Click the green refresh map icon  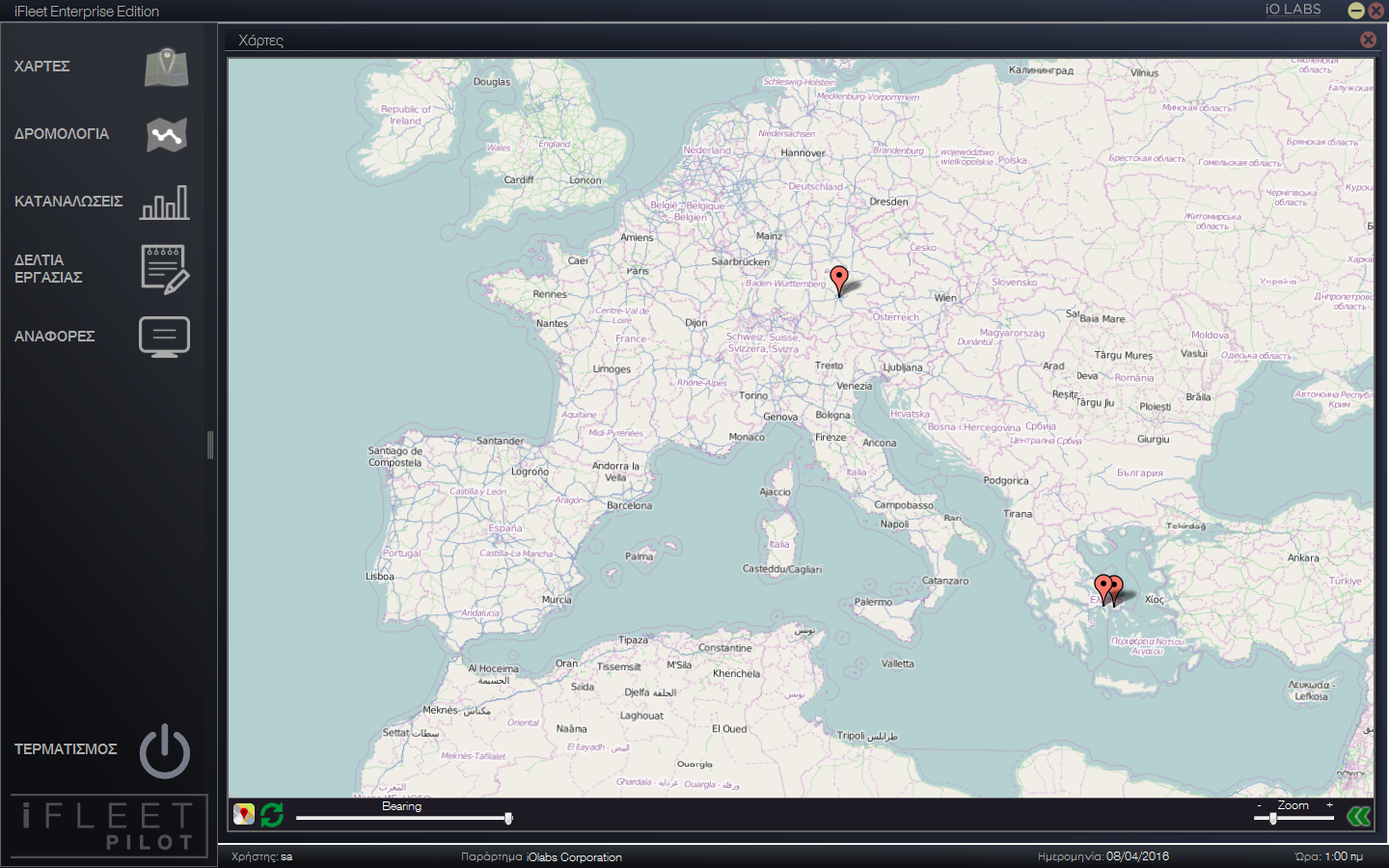[x=272, y=815]
